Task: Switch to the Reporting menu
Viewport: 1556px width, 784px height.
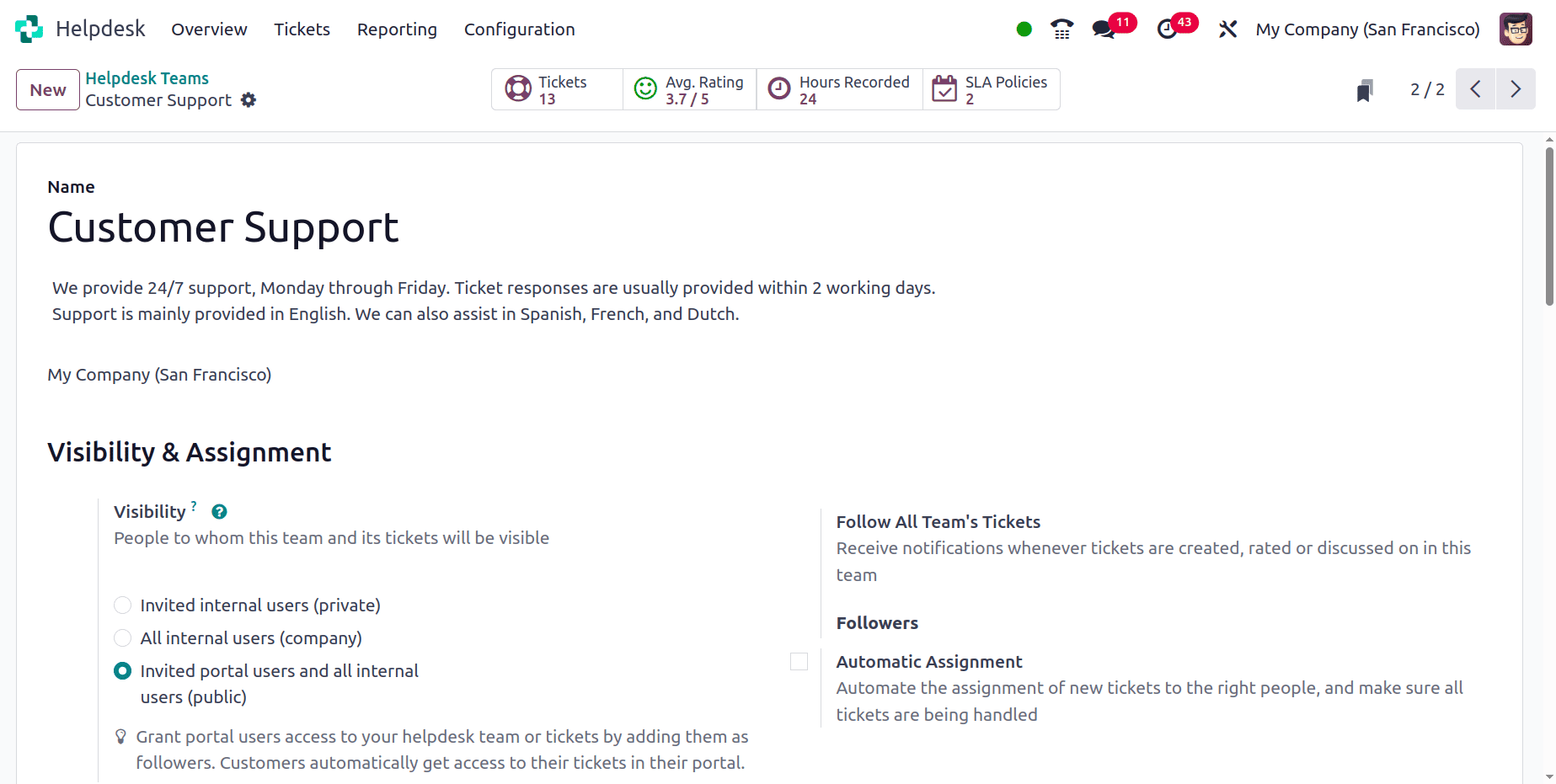Action: point(397,29)
